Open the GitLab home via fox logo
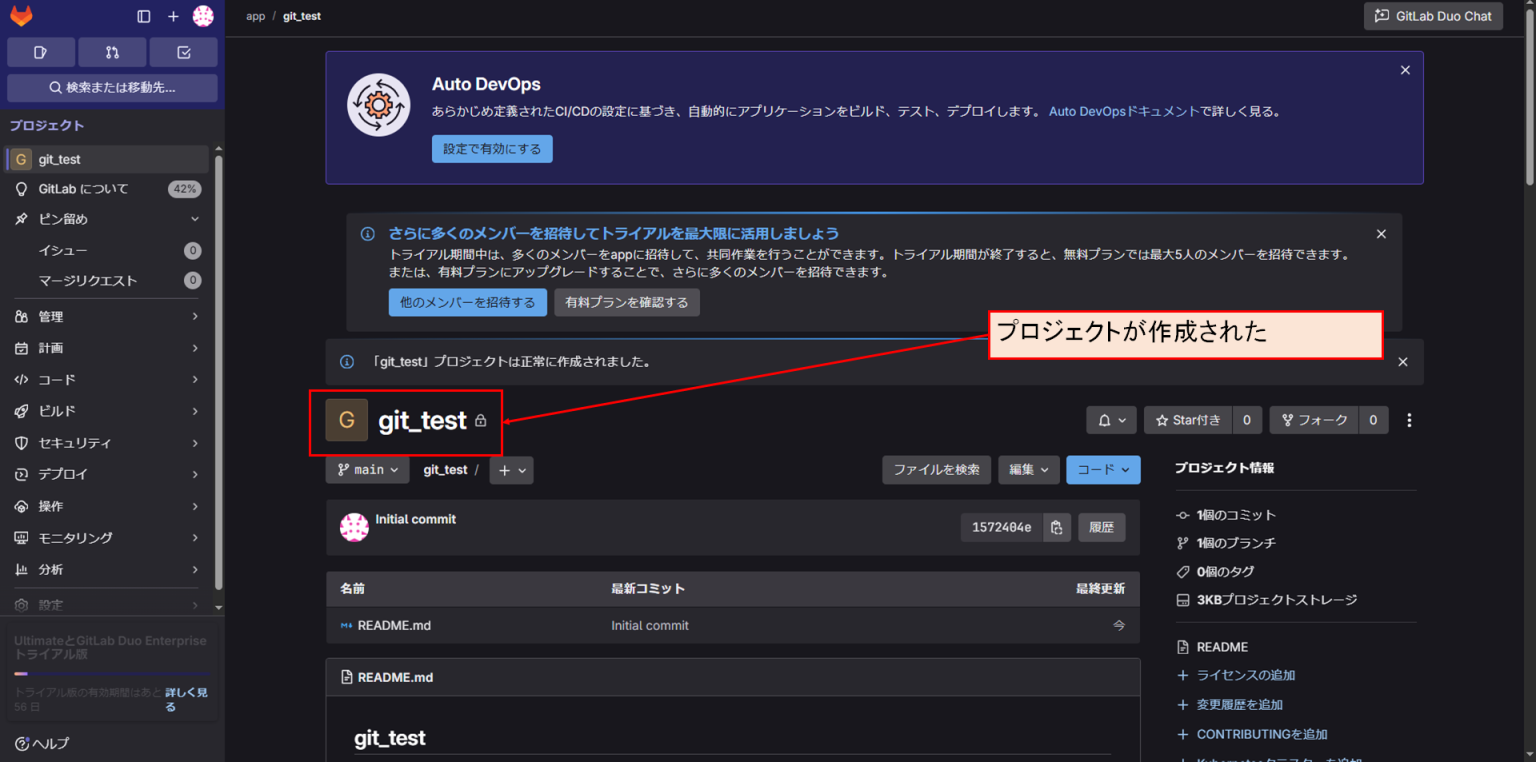 21,15
